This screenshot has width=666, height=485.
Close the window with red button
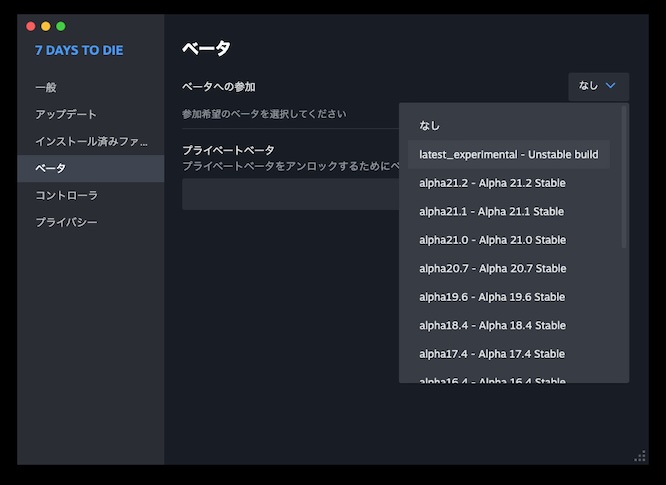[30, 26]
